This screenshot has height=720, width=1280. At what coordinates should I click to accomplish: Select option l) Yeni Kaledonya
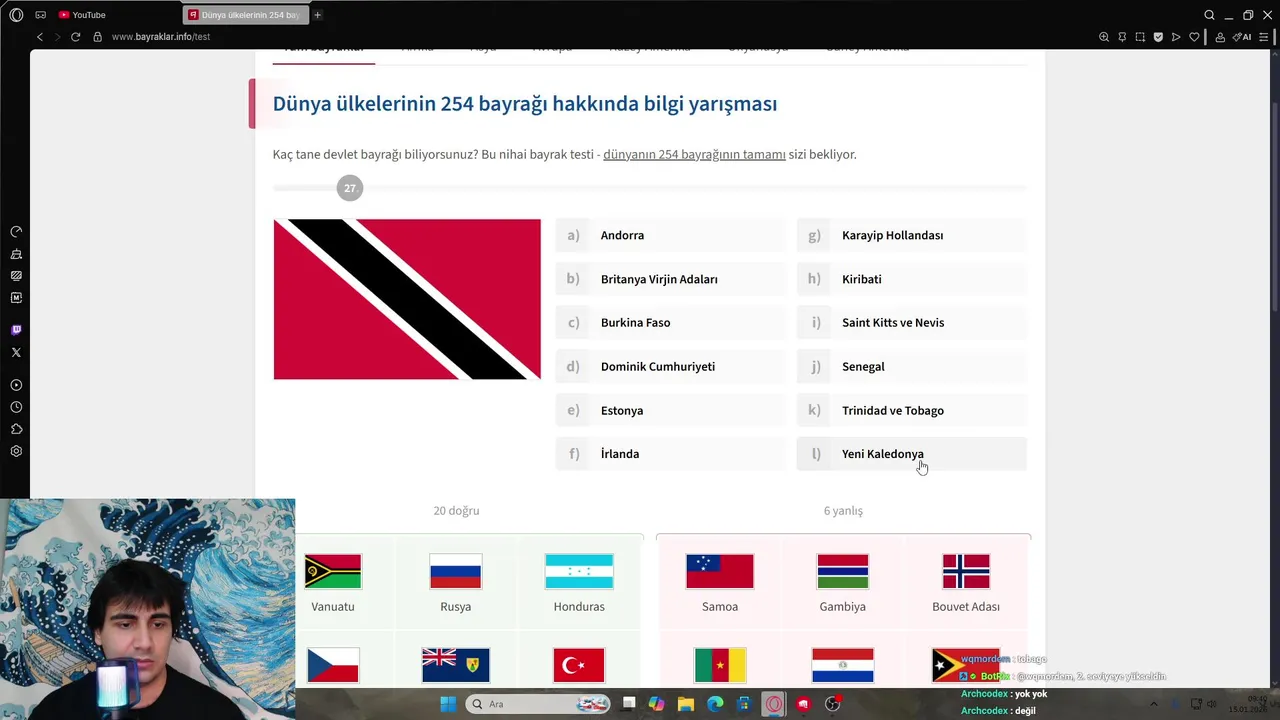[912, 454]
